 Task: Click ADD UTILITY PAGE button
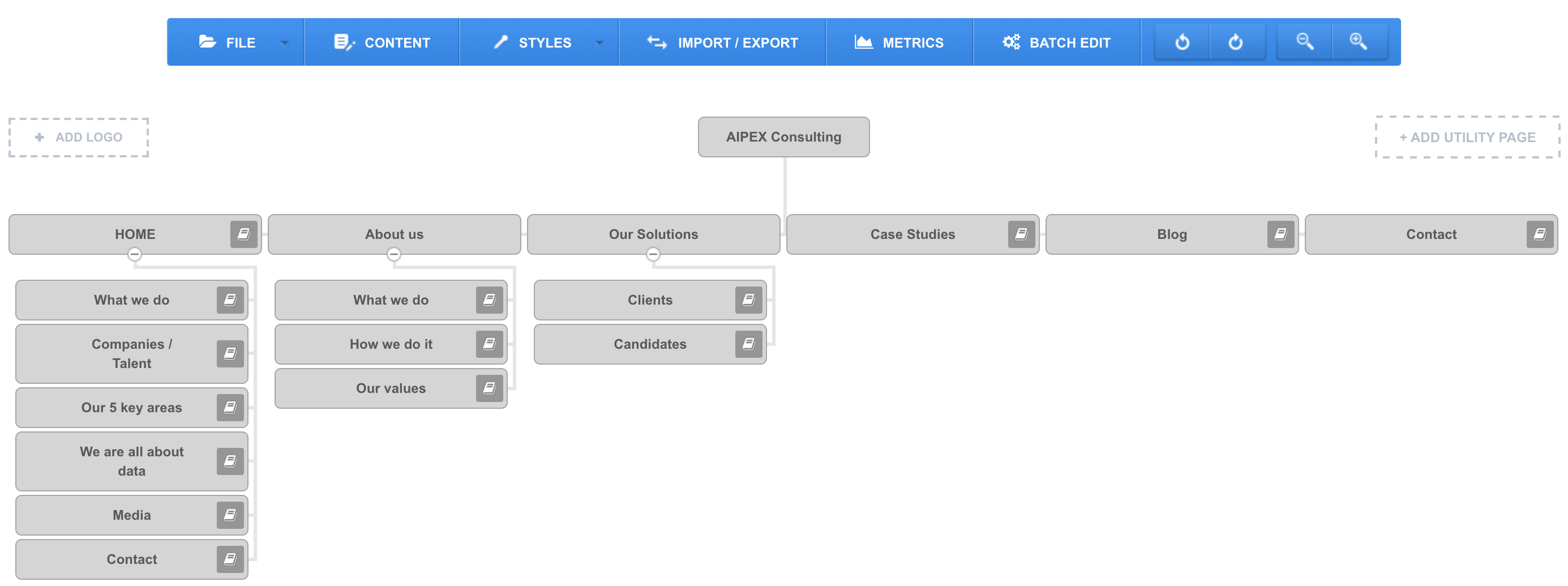point(1466,138)
